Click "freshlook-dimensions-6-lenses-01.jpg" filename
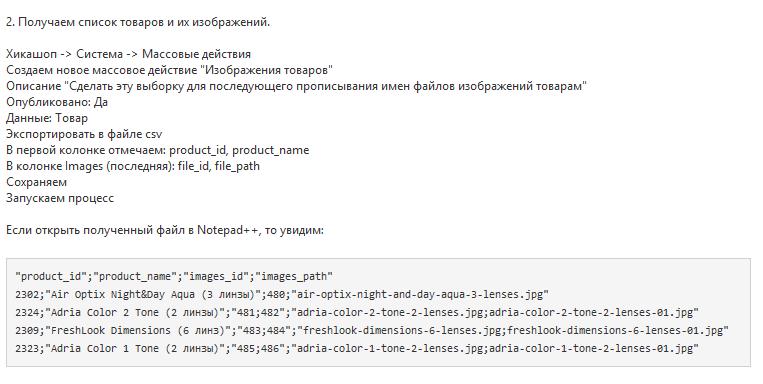 (x=615, y=330)
